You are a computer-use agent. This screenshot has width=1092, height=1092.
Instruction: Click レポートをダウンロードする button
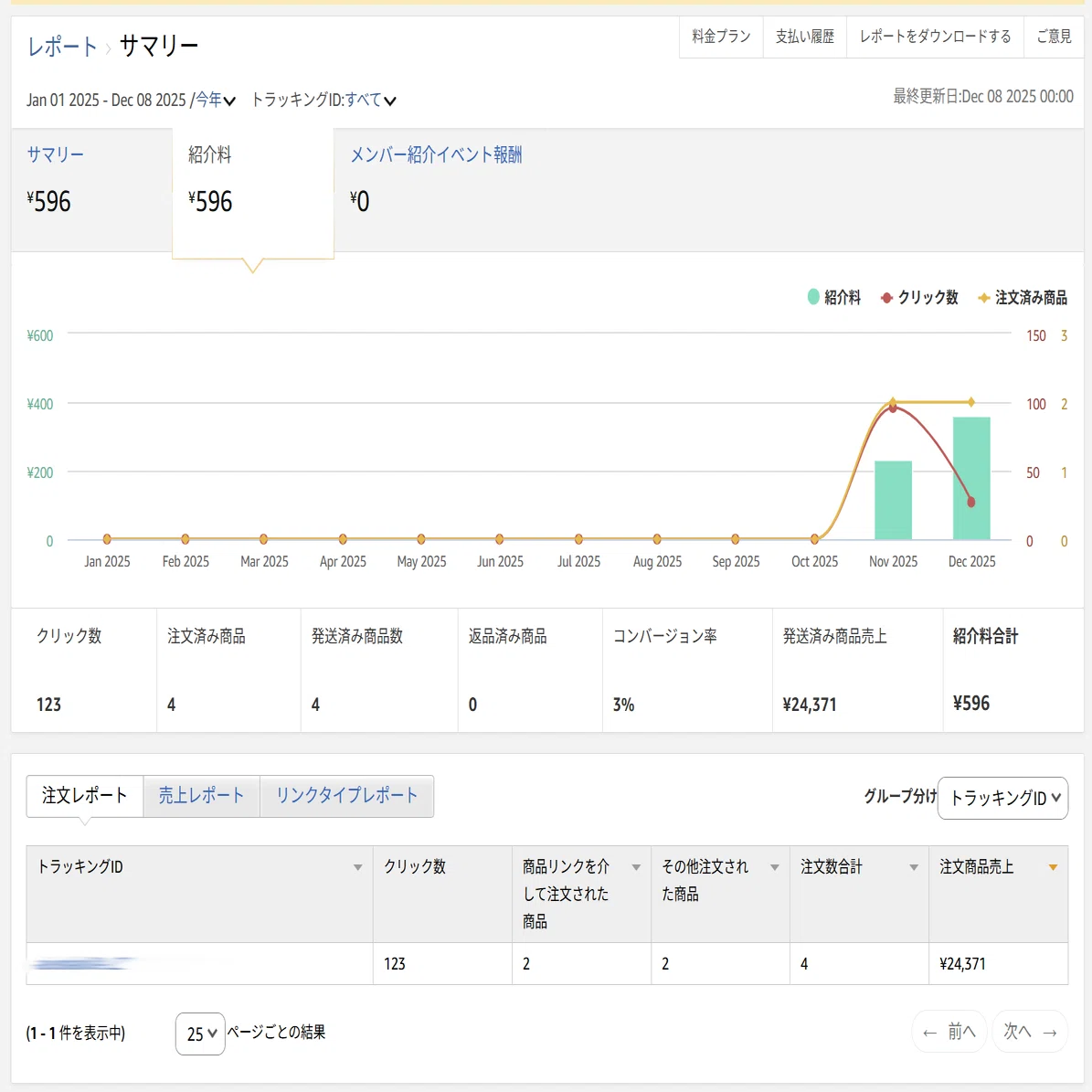click(935, 37)
